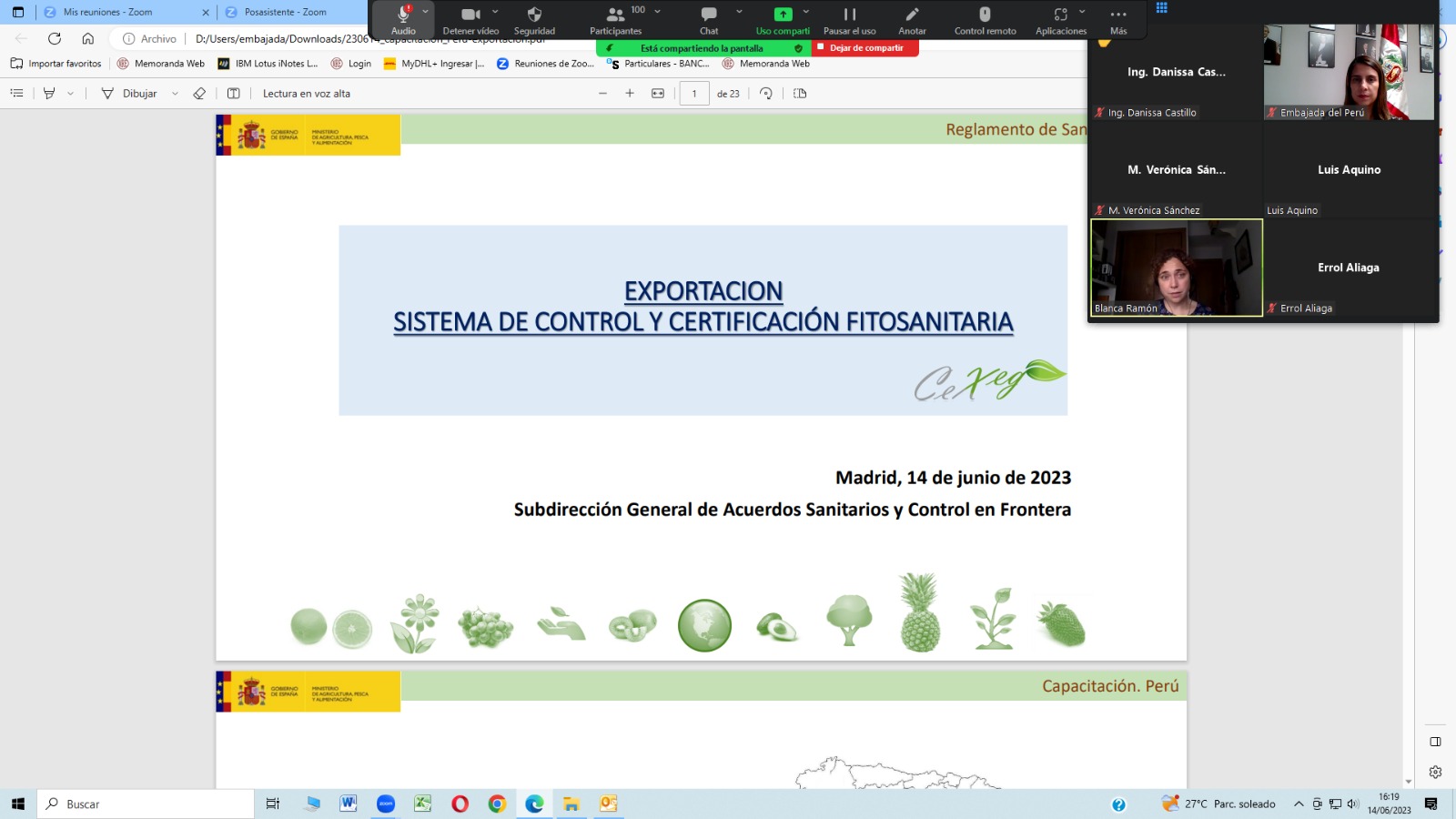Screen dimensions: 1456x819
Task: Open the Más three-dot menu
Action: tap(1118, 19)
